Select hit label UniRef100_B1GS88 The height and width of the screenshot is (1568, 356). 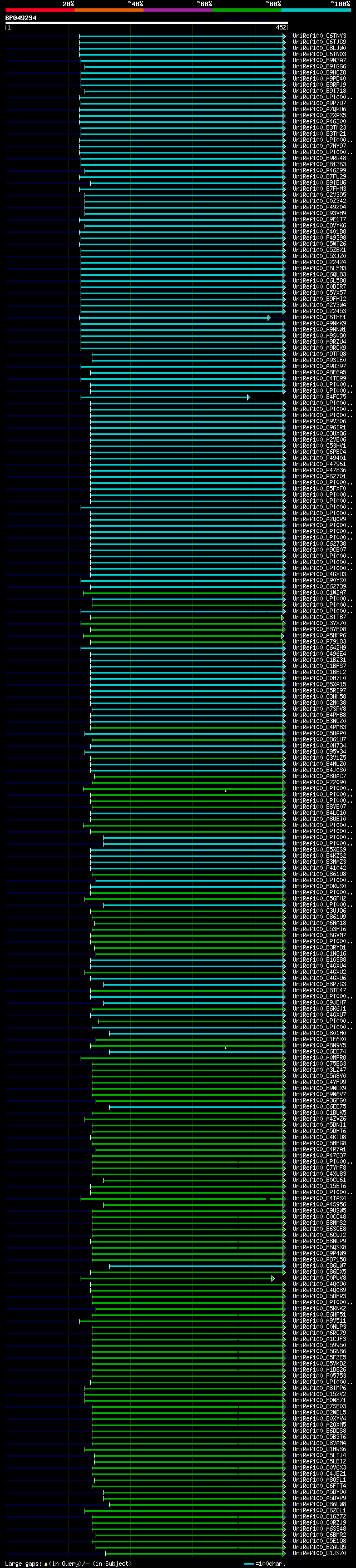click(x=319, y=960)
